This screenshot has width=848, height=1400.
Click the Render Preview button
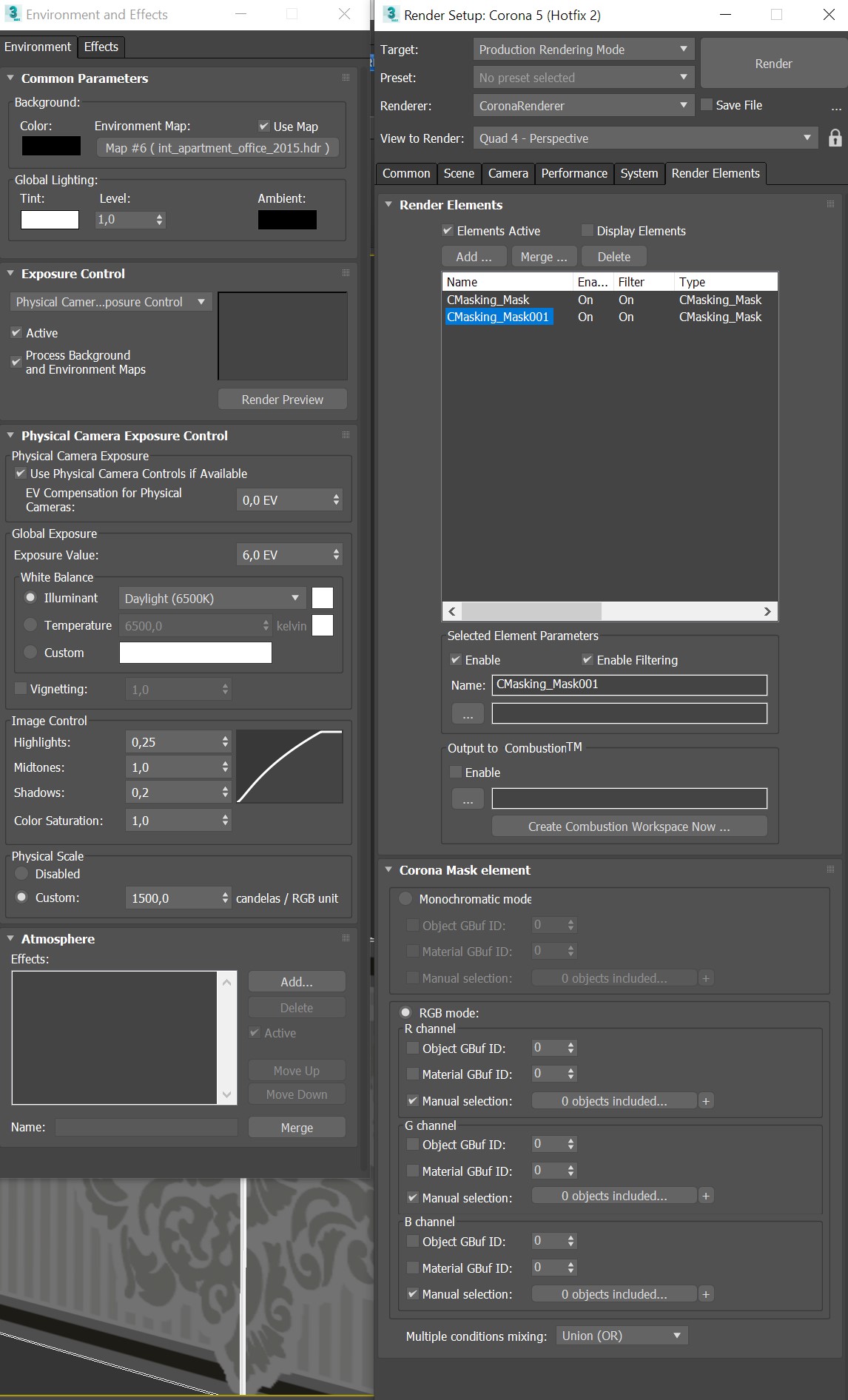283,400
